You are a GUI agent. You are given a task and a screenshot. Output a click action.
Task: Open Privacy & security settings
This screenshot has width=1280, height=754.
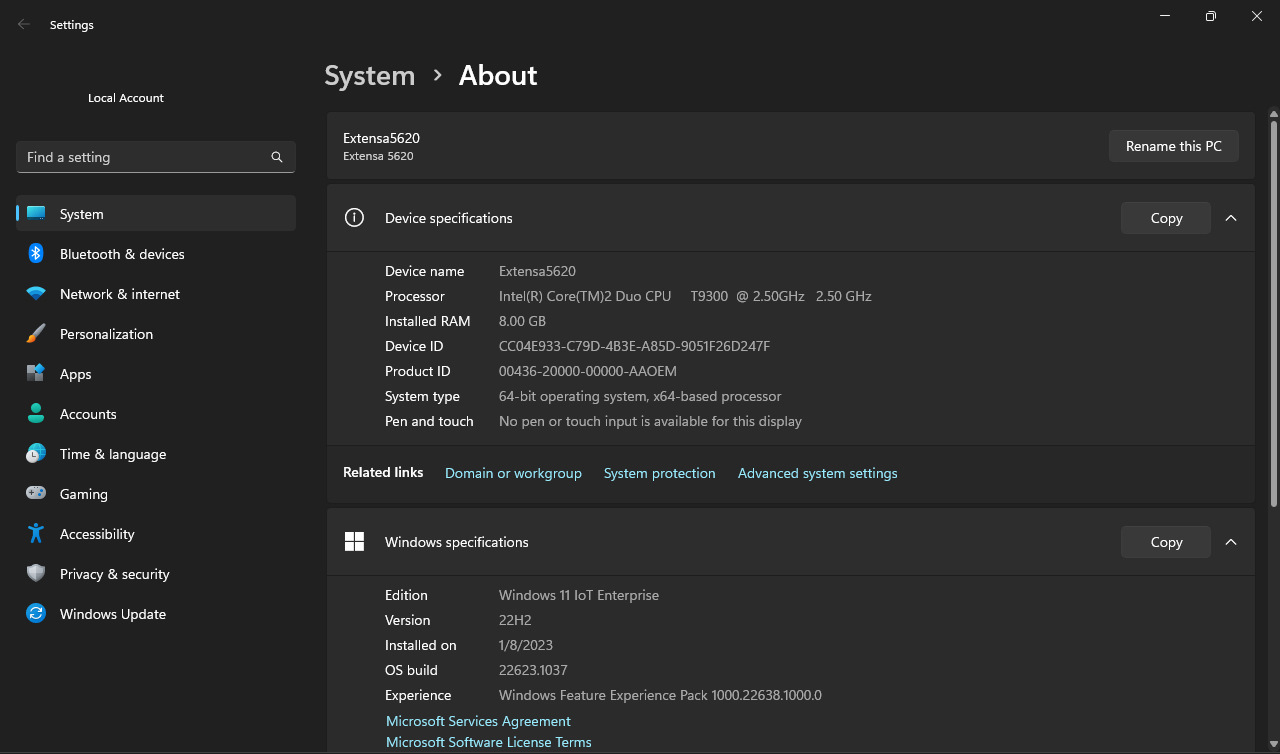[156, 573]
